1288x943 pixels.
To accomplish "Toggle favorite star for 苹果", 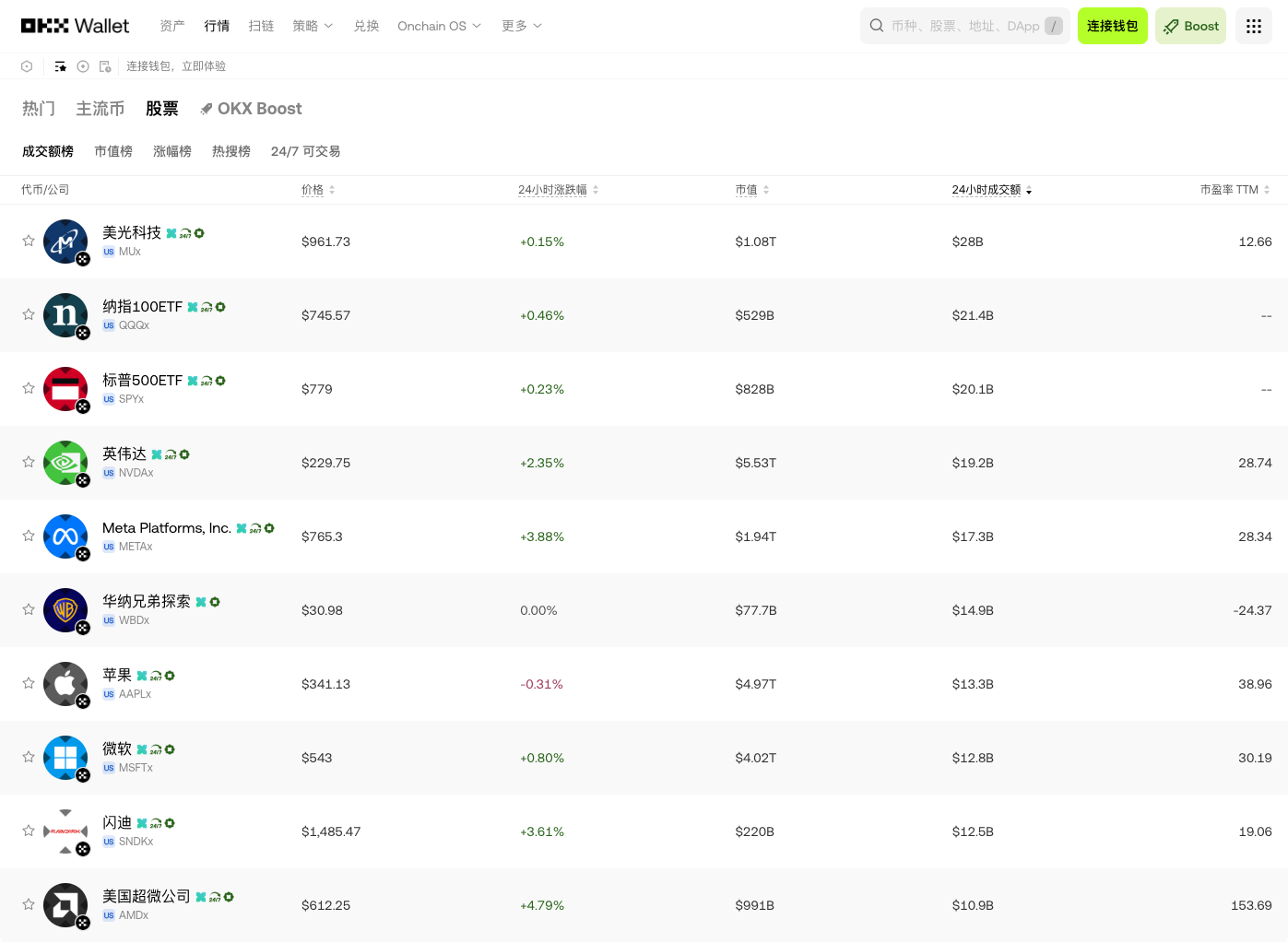I will coord(29,683).
